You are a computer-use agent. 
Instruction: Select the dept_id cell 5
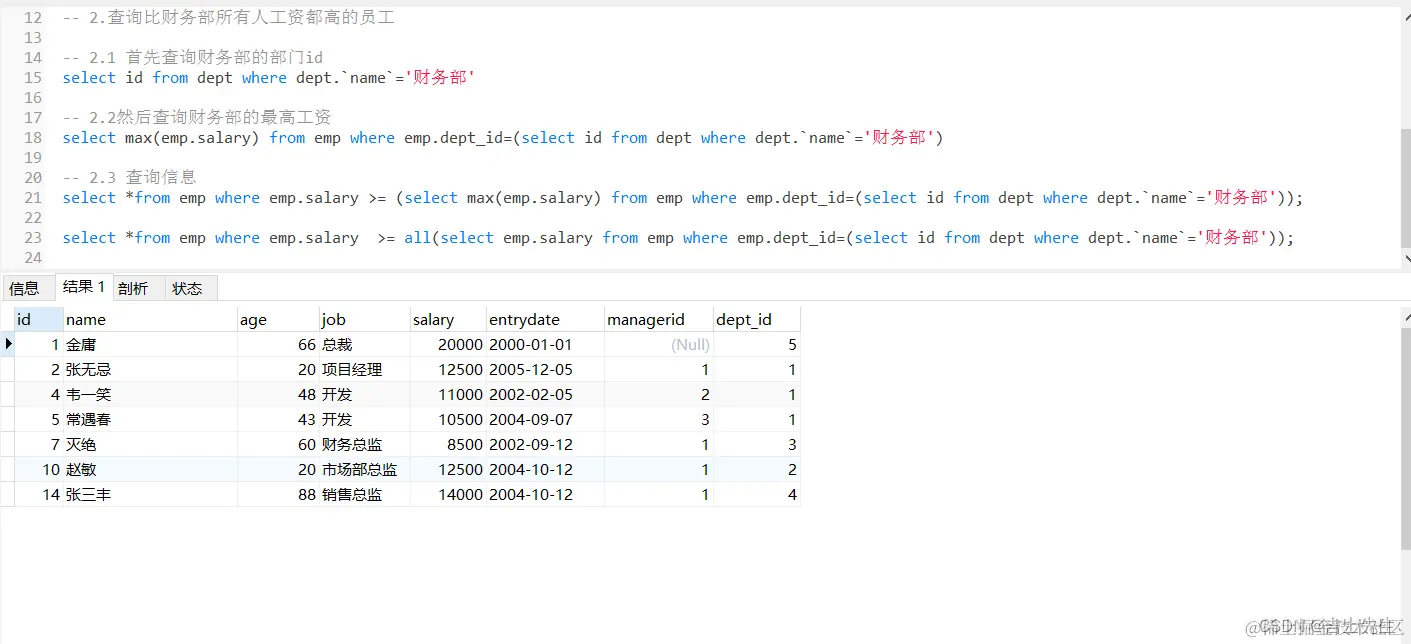click(x=757, y=344)
